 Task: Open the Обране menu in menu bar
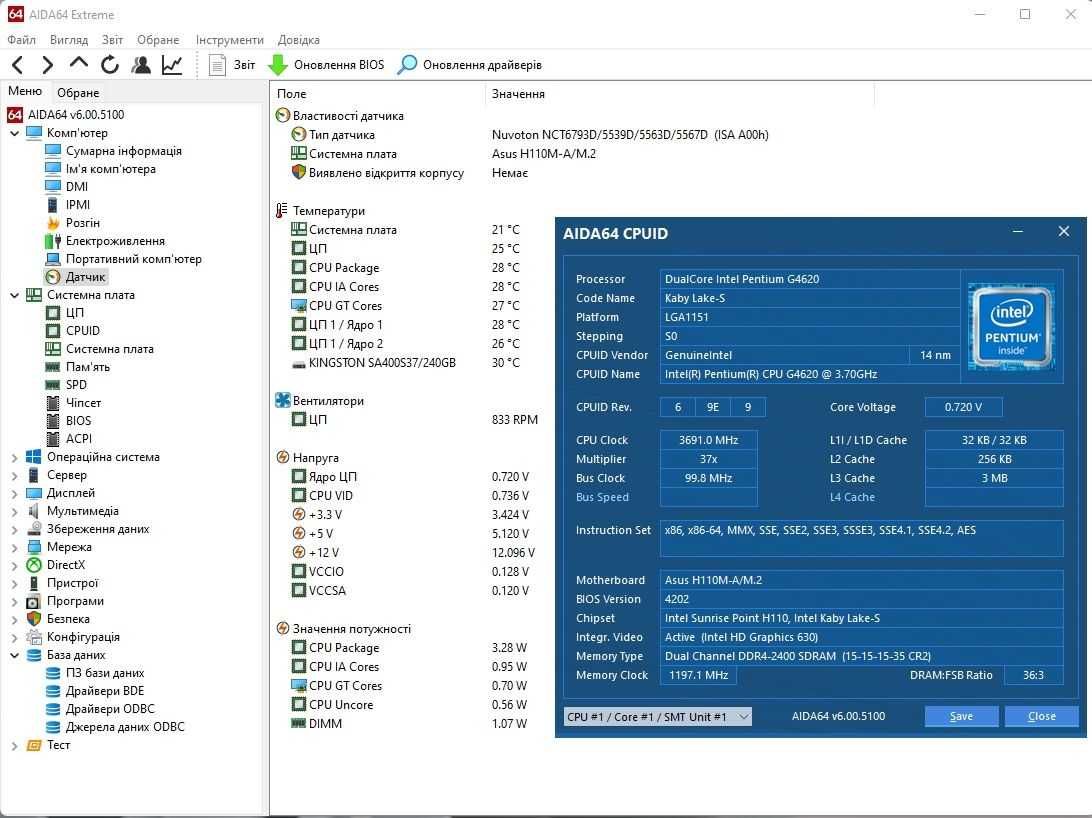(x=158, y=40)
